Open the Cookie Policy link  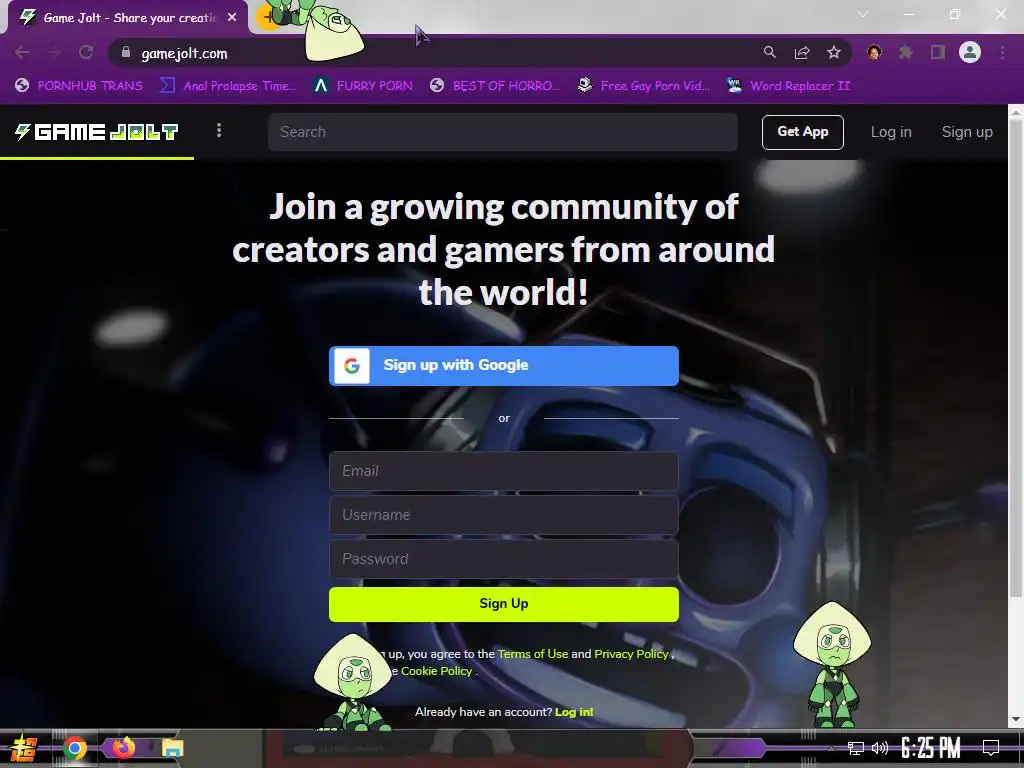tap(436, 671)
